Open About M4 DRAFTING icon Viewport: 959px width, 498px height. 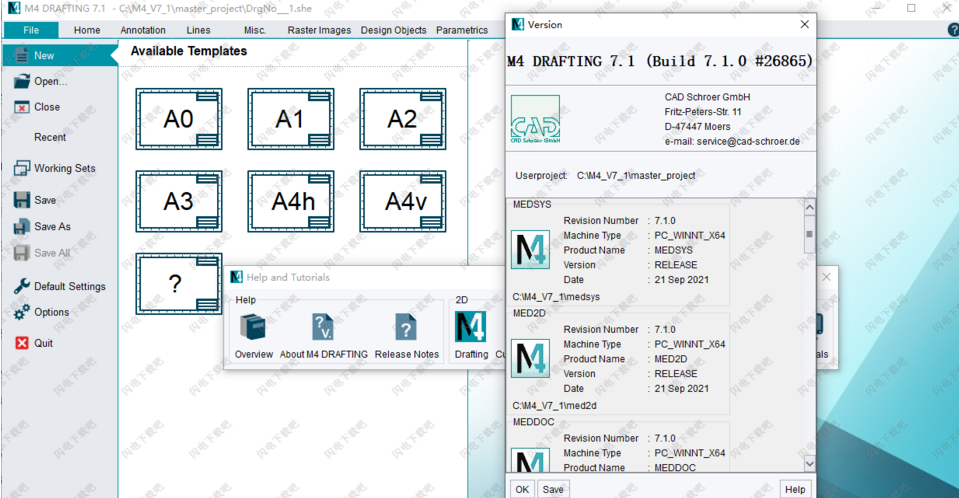point(323,327)
